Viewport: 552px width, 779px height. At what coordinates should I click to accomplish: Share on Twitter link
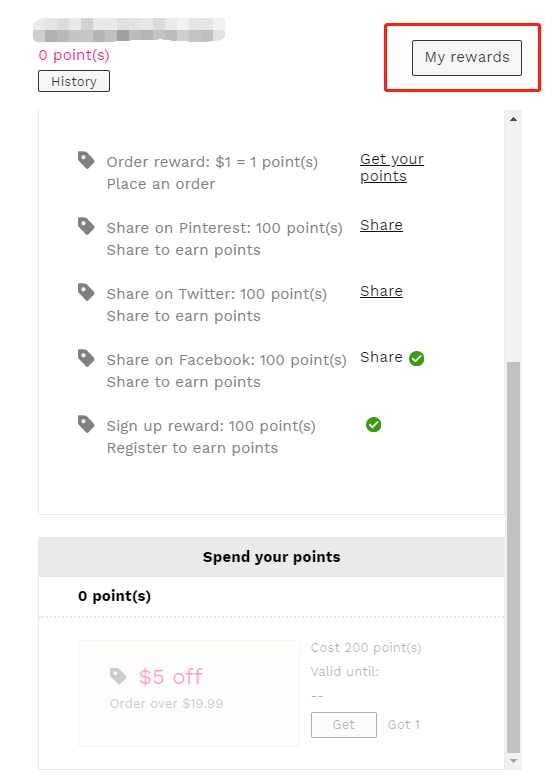381,291
